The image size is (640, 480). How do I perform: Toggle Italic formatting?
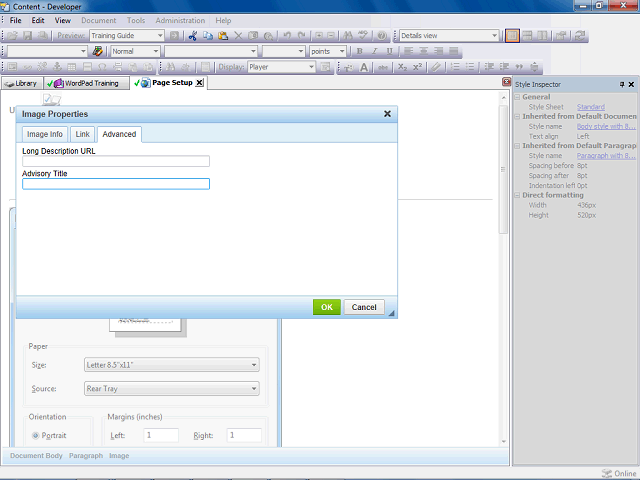pos(374,51)
